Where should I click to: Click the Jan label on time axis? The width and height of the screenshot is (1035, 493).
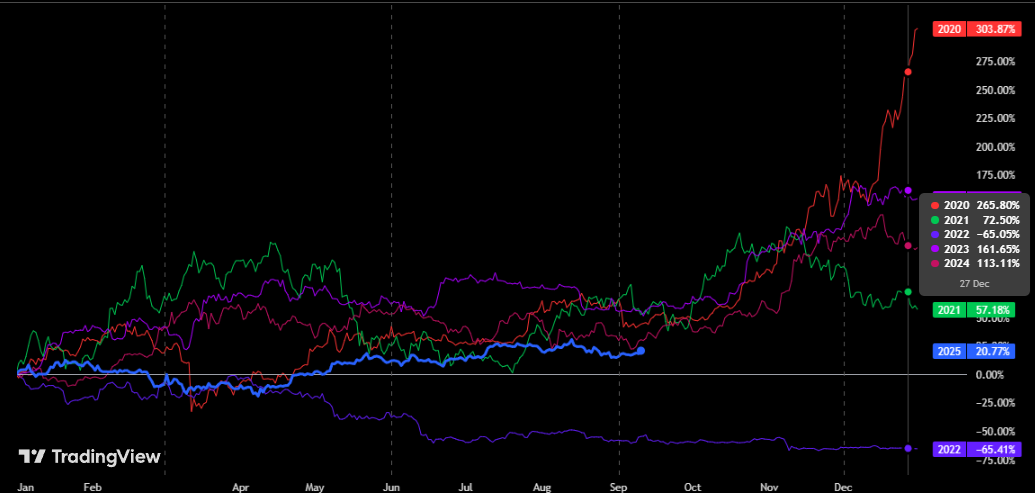tap(24, 486)
